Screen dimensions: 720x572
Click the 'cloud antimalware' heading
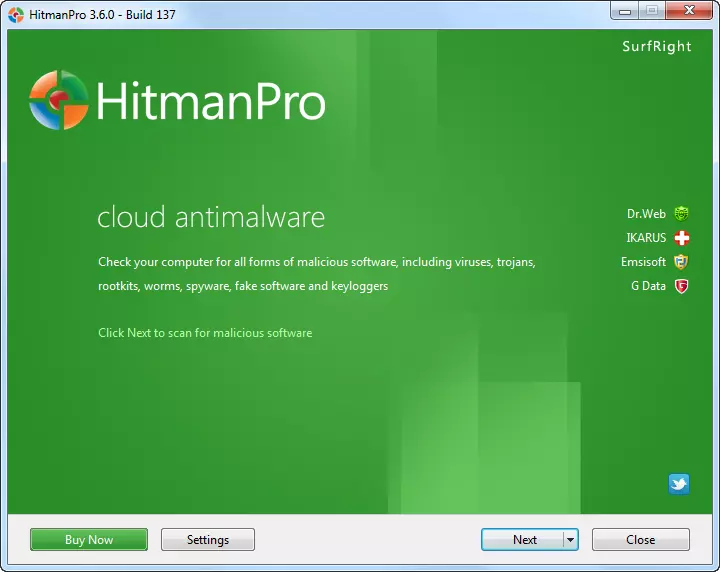click(211, 217)
